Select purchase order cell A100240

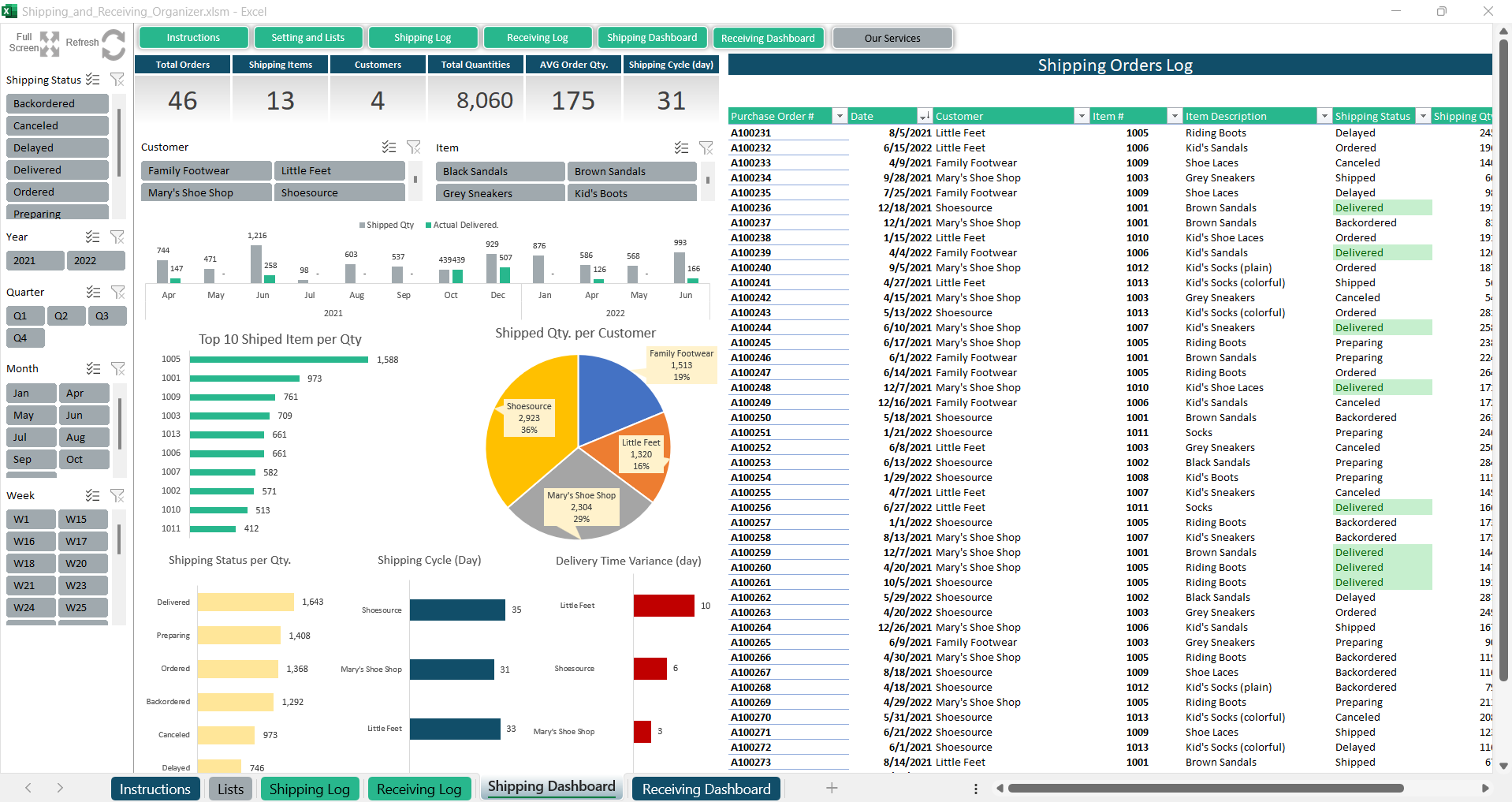pyautogui.click(x=750, y=268)
